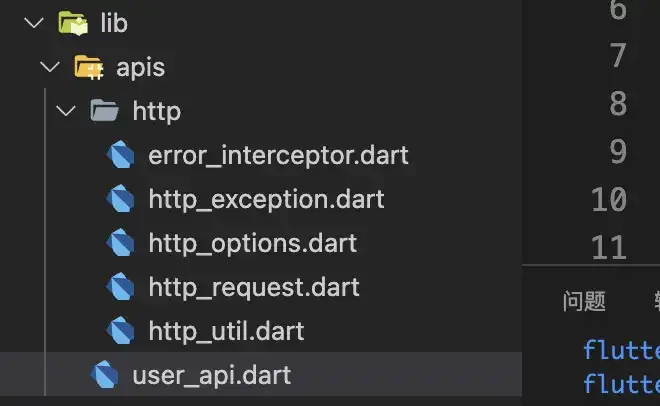Click line number 10 in editor gutter

point(609,199)
